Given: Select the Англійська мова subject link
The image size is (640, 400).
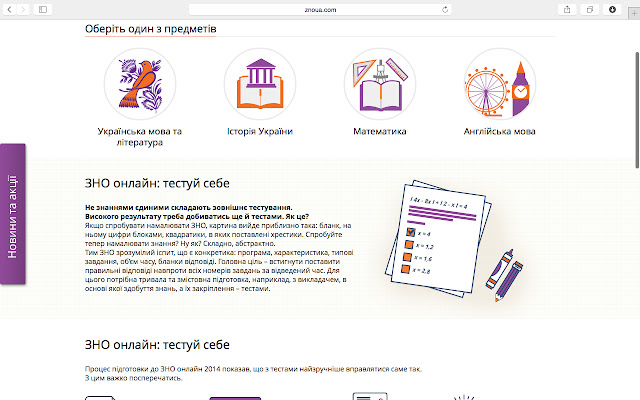Looking at the screenshot, I should (x=500, y=131).
